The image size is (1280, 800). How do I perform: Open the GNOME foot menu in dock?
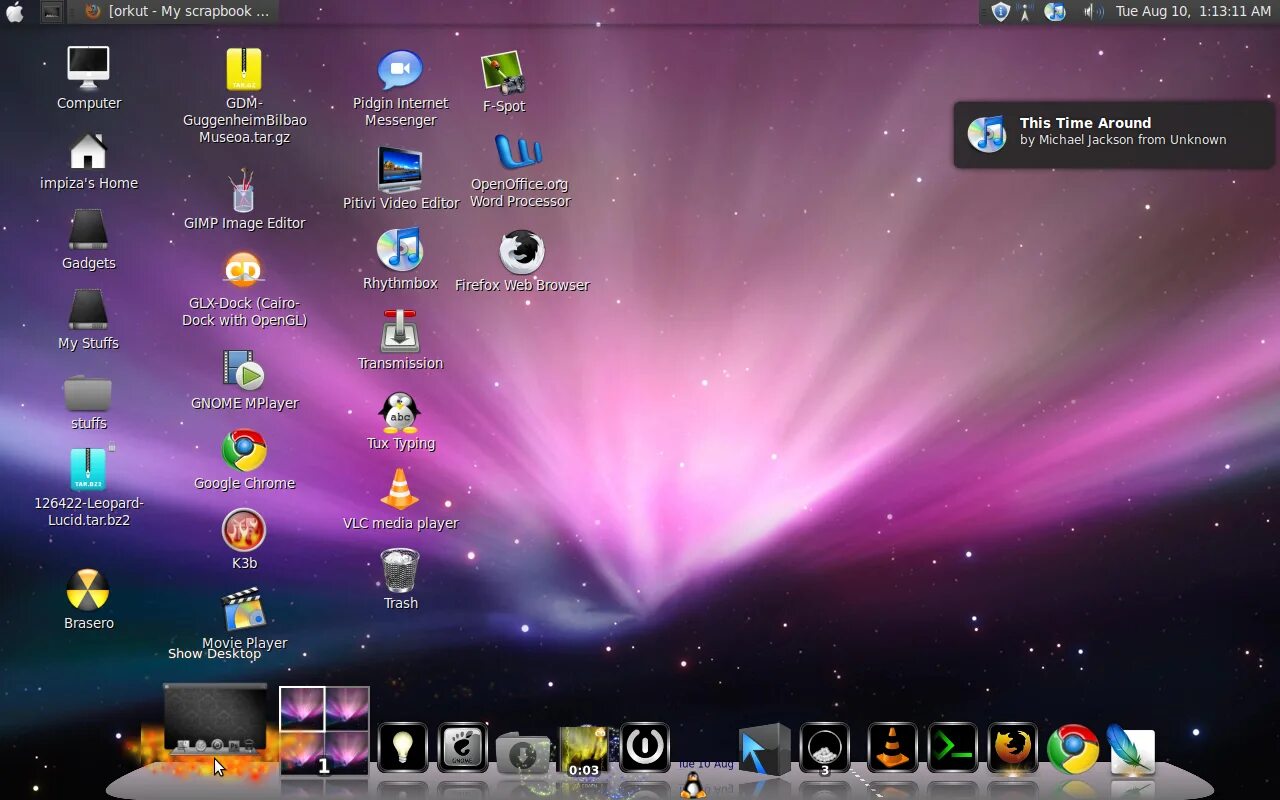coord(463,747)
